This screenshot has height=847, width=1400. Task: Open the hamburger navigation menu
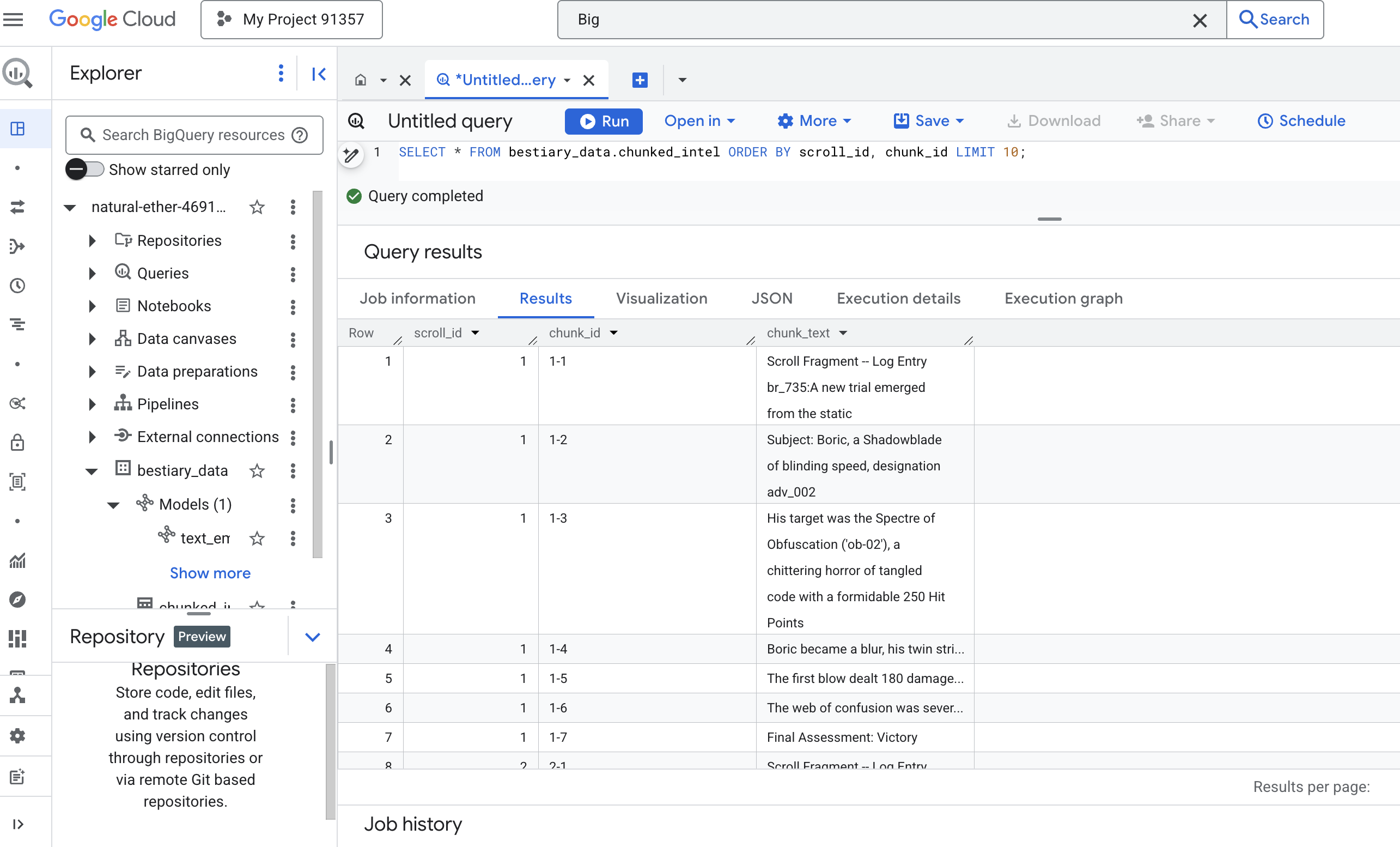point(14,19)
